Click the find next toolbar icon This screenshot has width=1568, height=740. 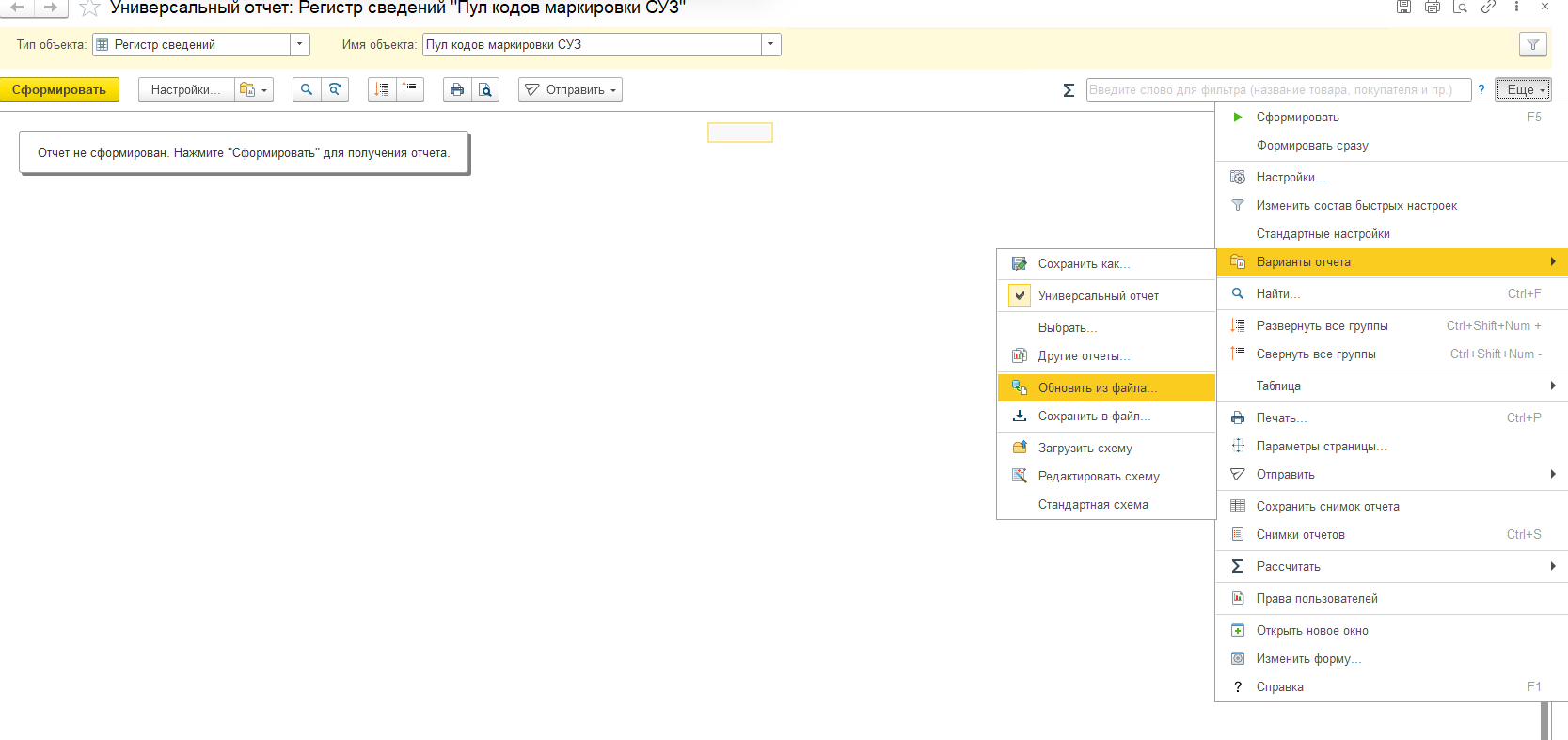tap(335, 89)
